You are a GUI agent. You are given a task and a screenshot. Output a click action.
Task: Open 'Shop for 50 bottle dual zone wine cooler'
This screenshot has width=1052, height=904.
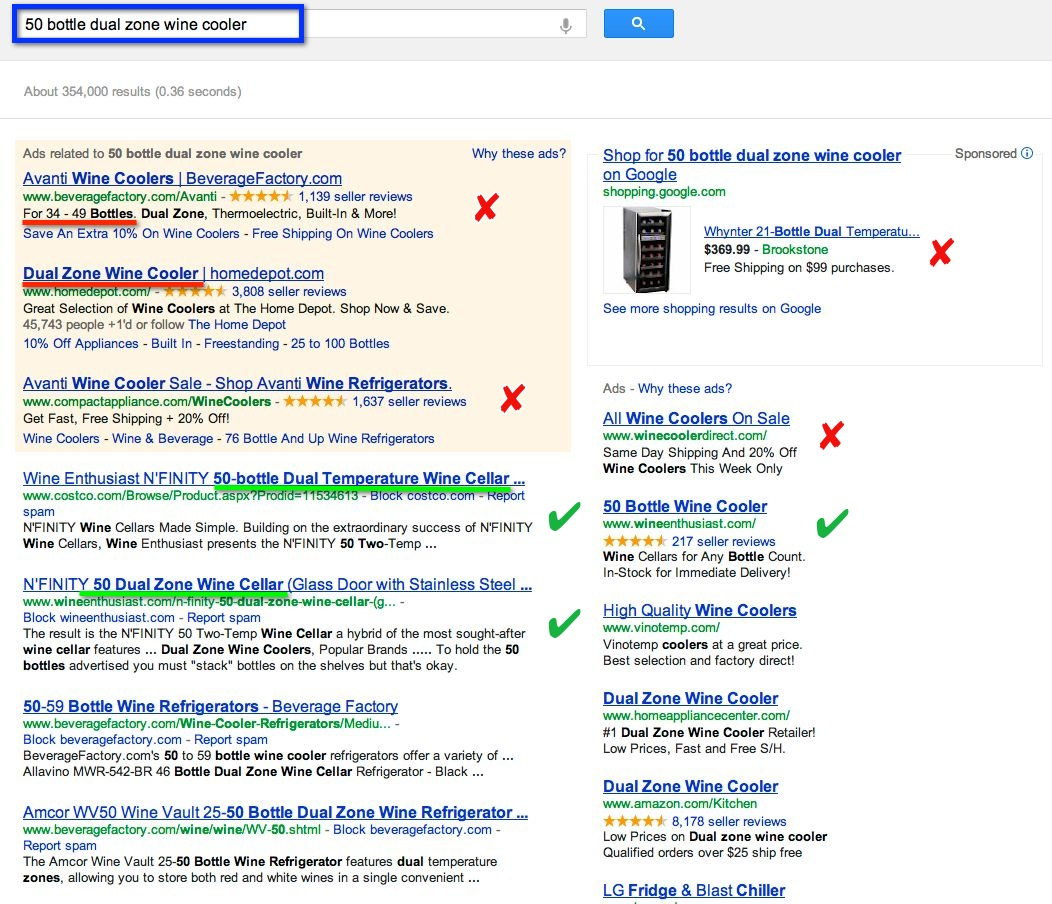click(751, 164)
